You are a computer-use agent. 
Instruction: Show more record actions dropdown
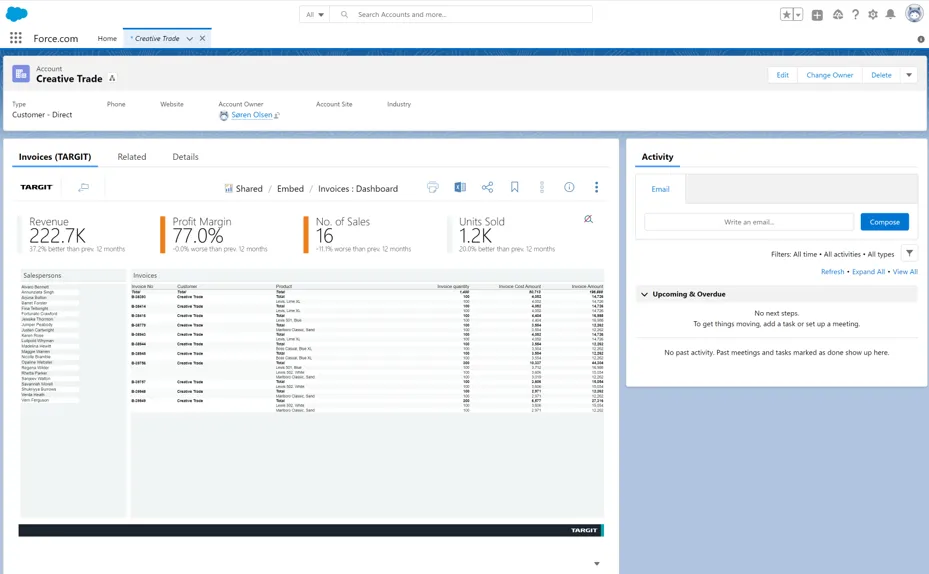click(x=909, y=75)
